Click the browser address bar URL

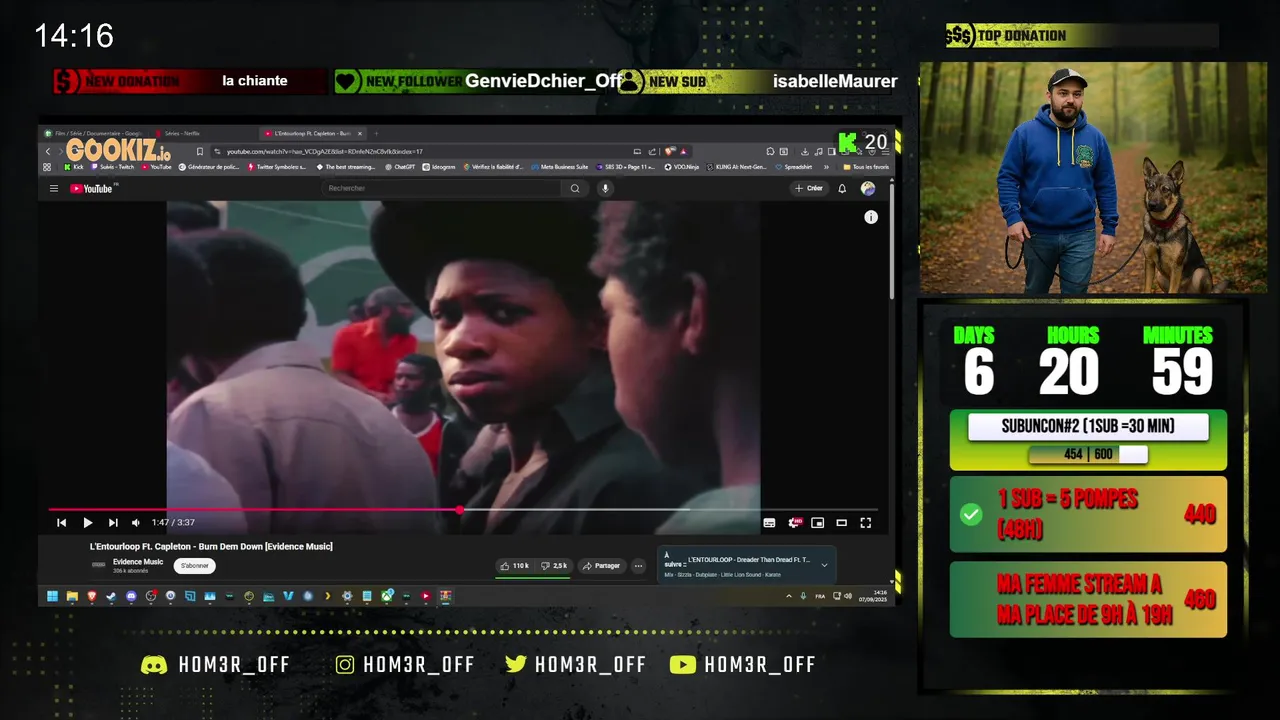tap(324, 152)
